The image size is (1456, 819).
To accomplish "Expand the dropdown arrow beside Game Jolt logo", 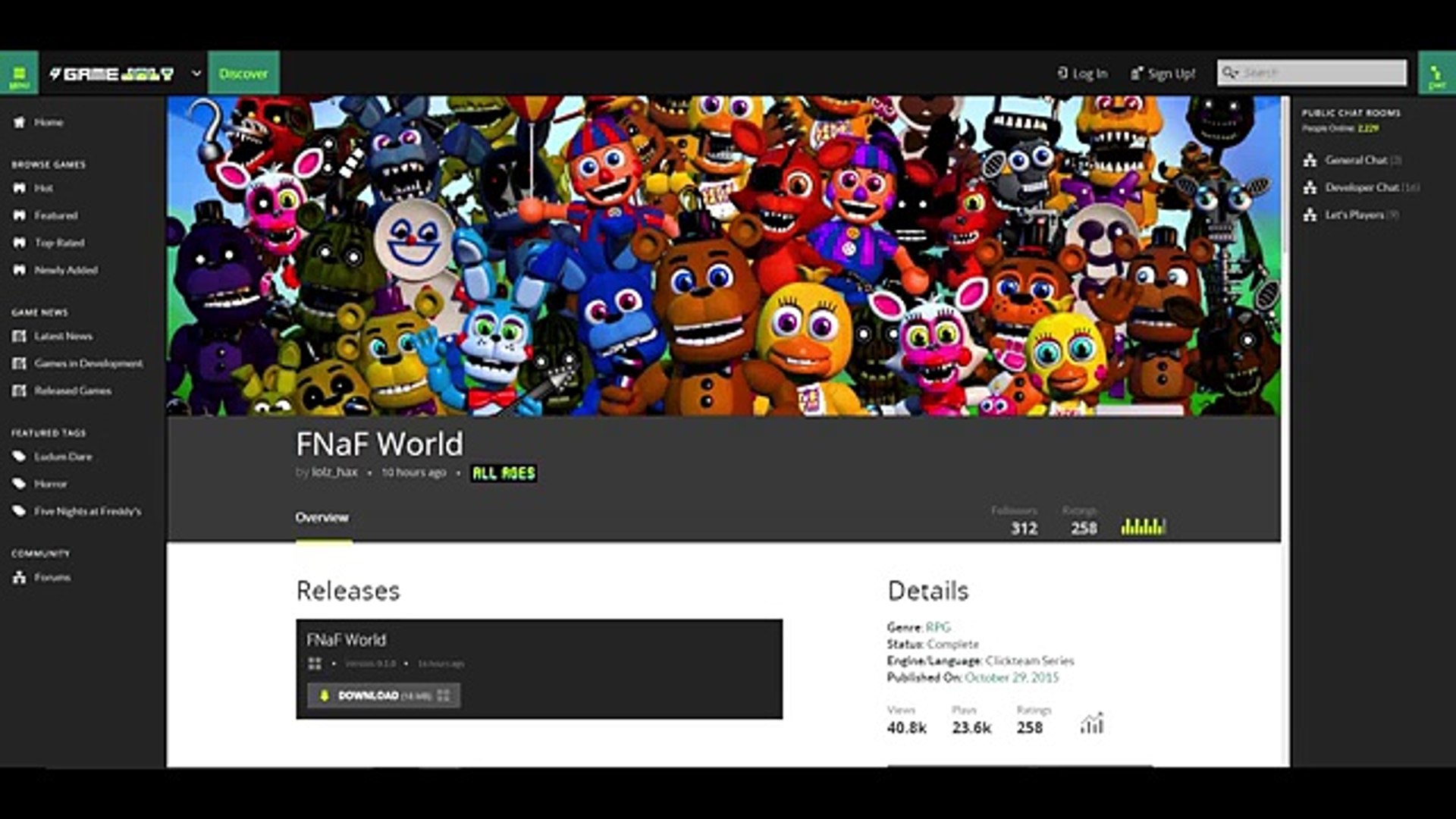I will point(196,74).
